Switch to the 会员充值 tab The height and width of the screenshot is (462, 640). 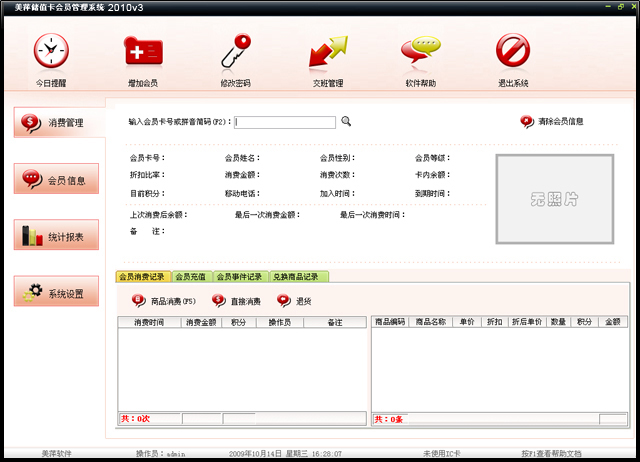pos(192,276)
